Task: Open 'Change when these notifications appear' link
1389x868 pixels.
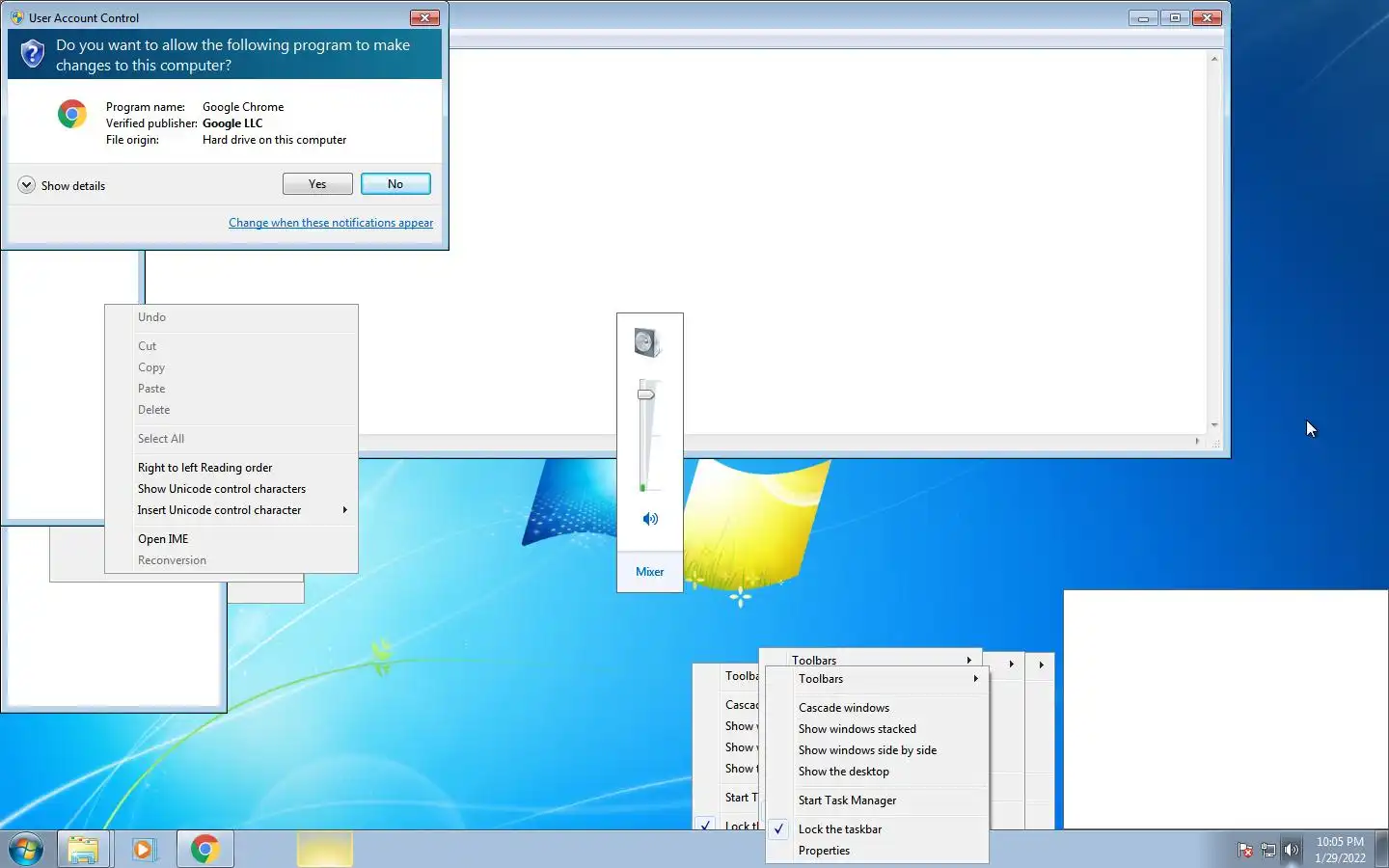Action: (331, 223)
